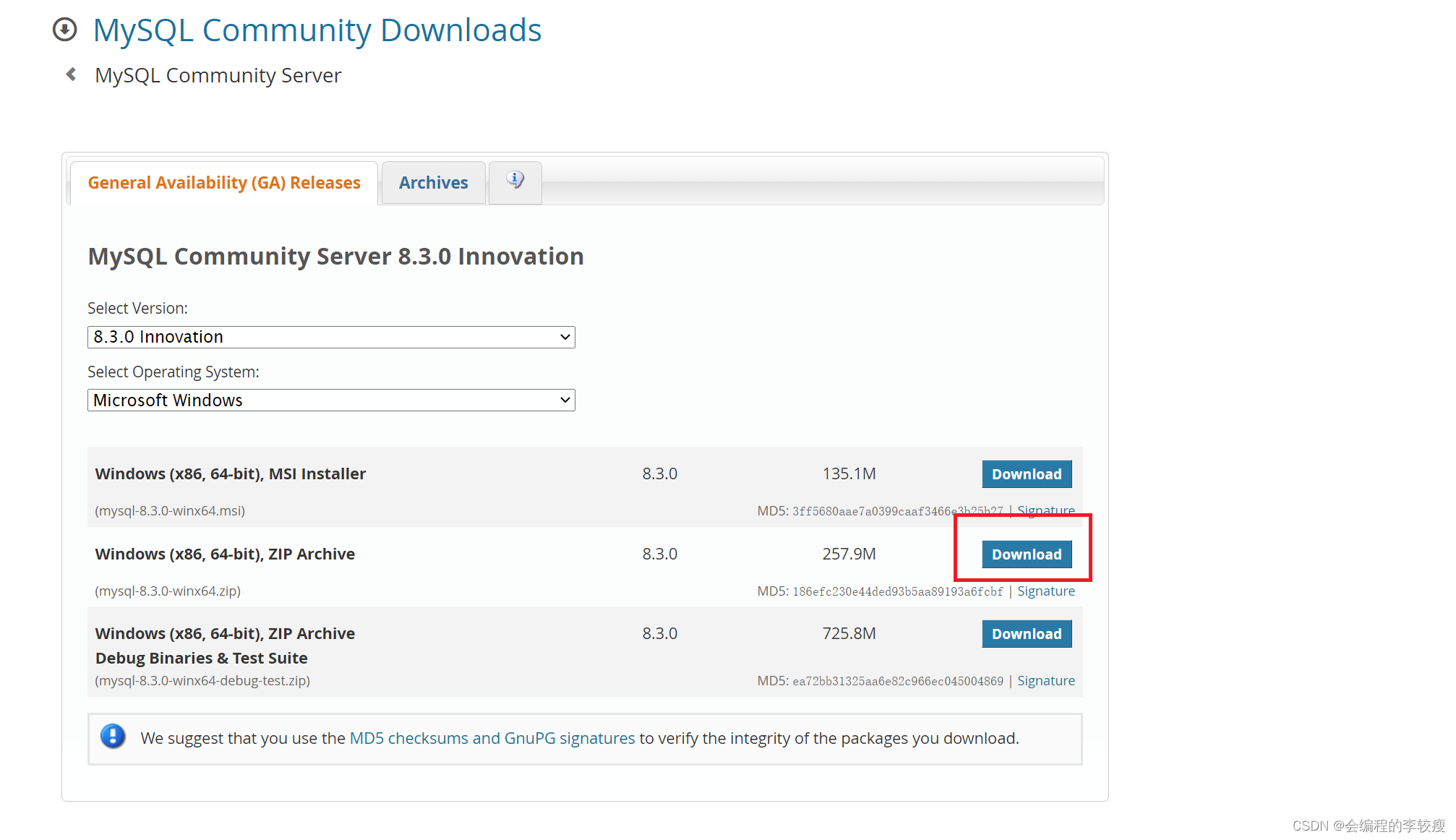Click the MD5 hash ea72bb31325aa6e82c966ec045004869
The height and width of the screenshot is (840, 1456).
(898, 681)
